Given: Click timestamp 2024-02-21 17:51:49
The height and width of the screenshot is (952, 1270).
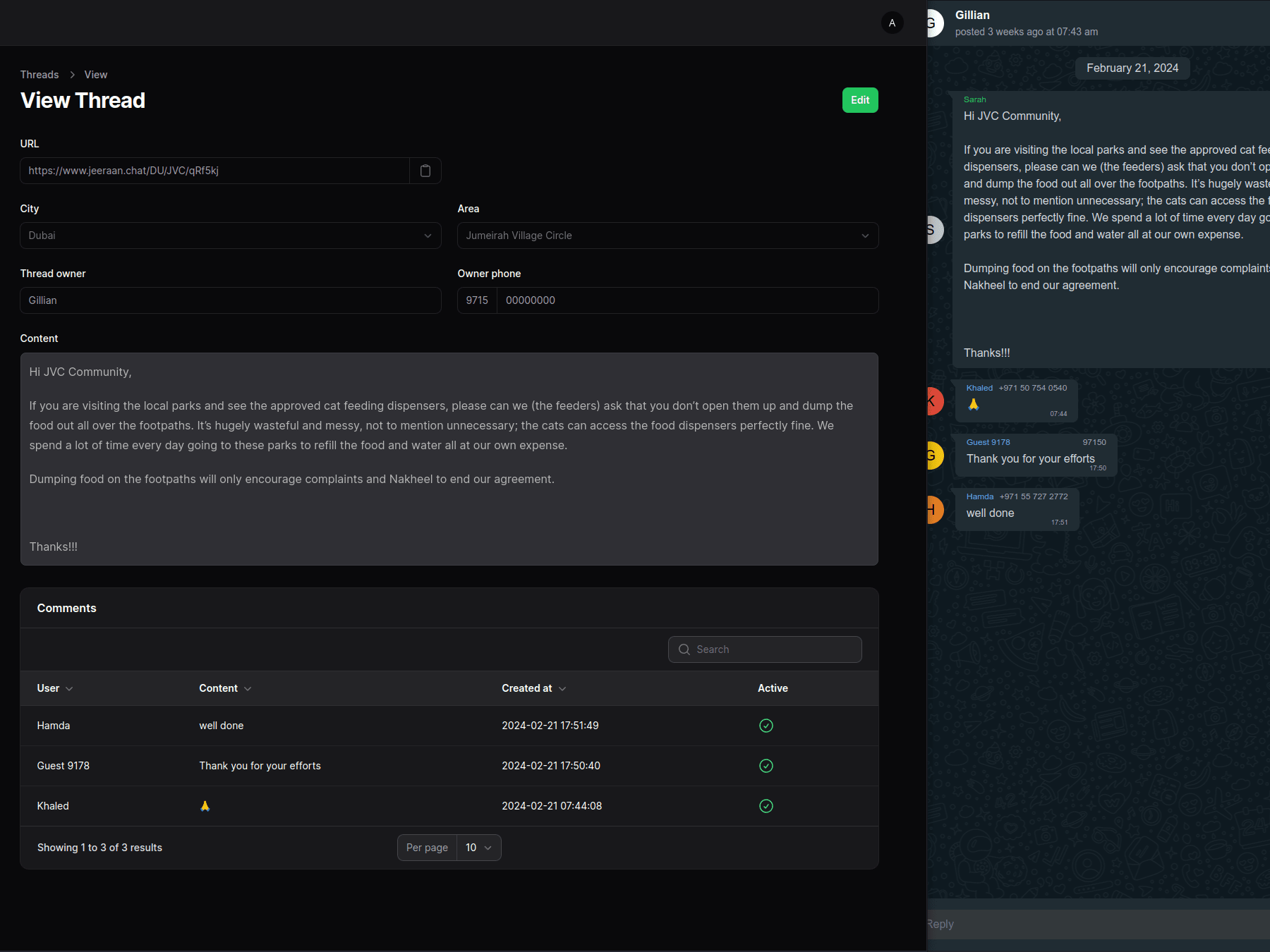Looking at the screenshot, I should click(x=550, y=726).
